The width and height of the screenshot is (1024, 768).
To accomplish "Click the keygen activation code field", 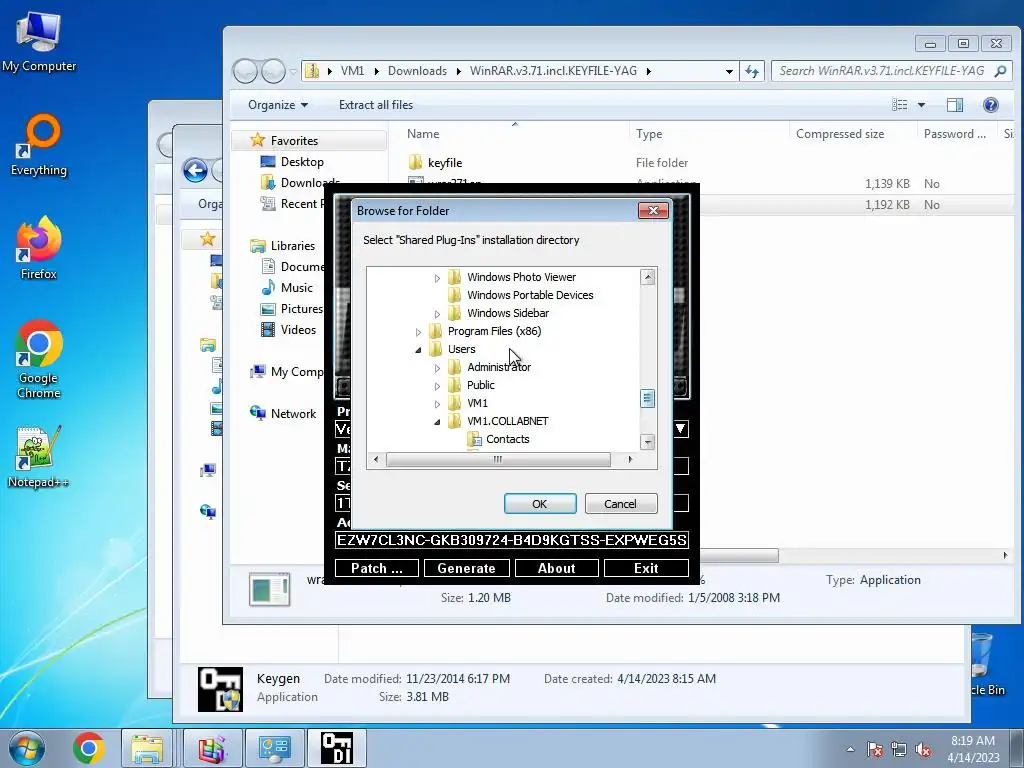I will click(511, 540).
